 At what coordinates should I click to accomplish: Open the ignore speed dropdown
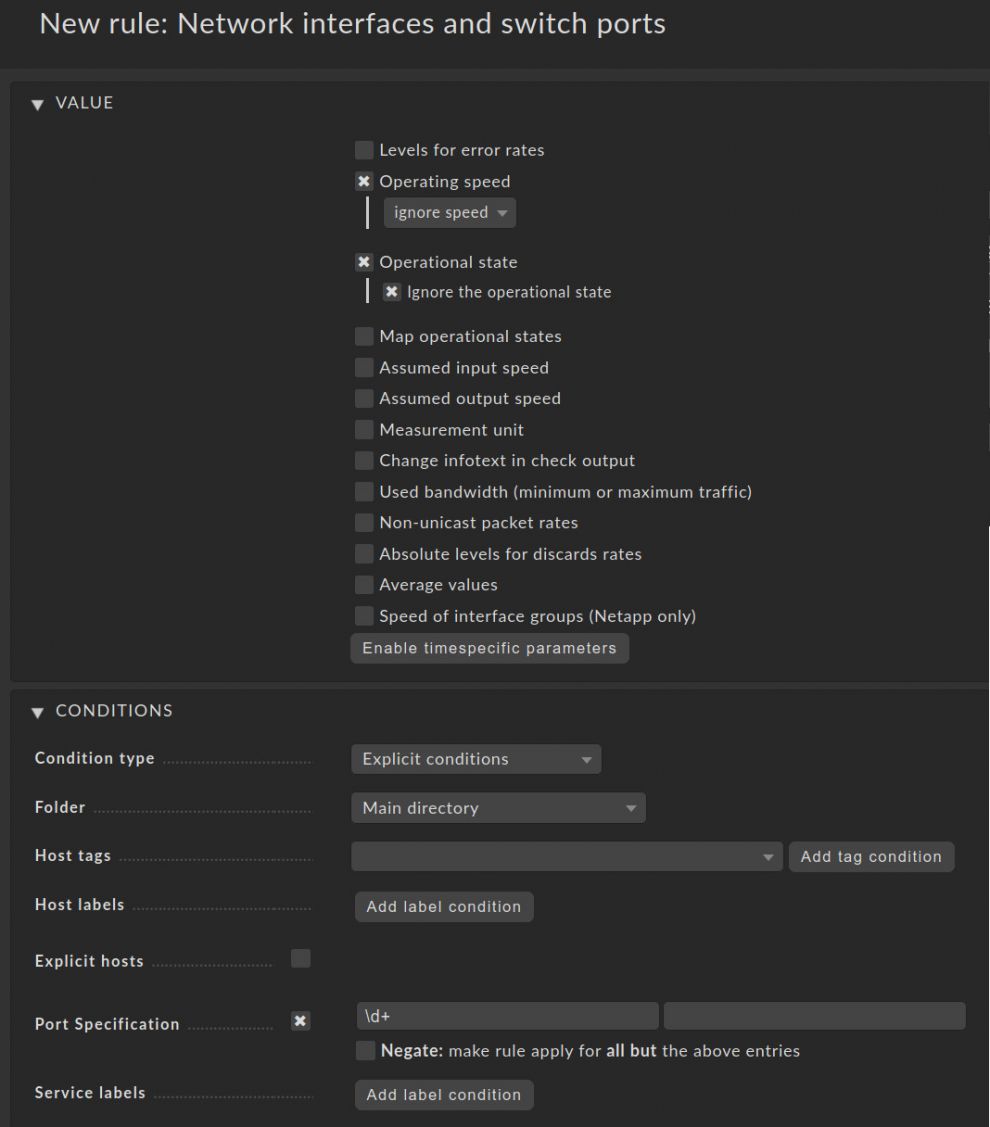(449, 213)
